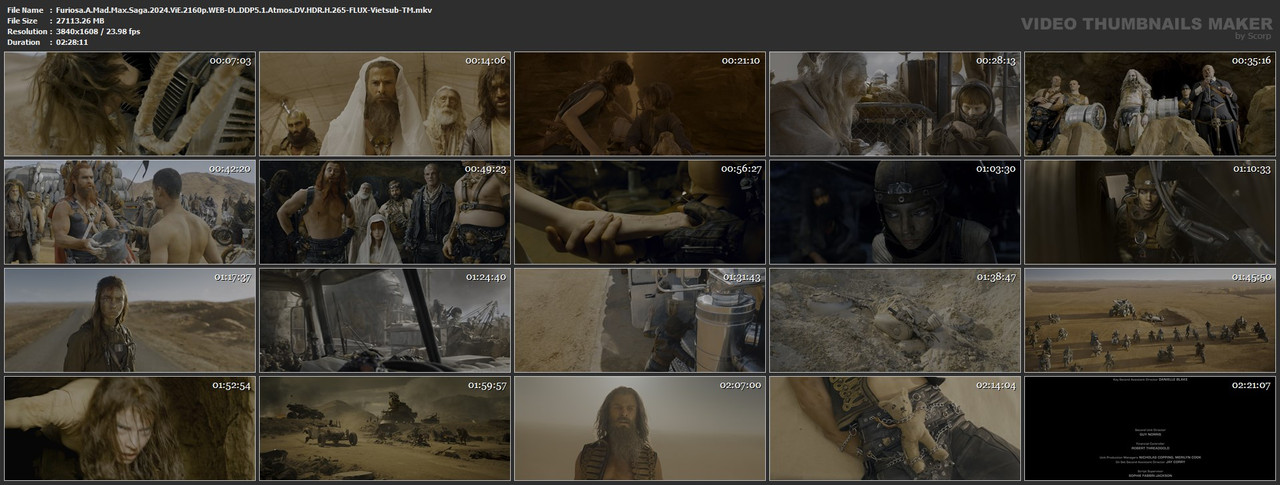Click the frame at 01:24:40
The width and height of the screenshot is (1280, 485).
(385, 320)
